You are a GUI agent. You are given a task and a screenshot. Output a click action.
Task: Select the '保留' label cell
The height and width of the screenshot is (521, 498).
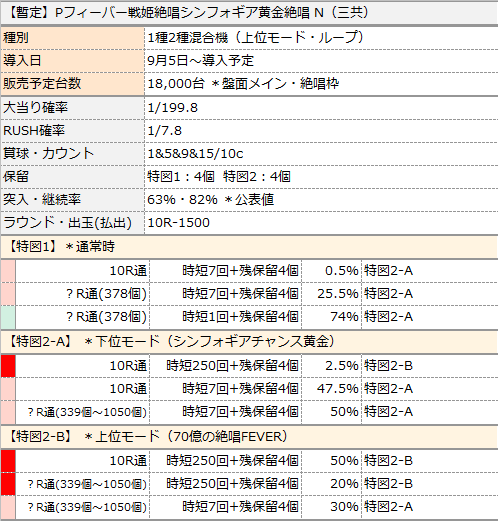pyautogui.click(x=73, y=177)
